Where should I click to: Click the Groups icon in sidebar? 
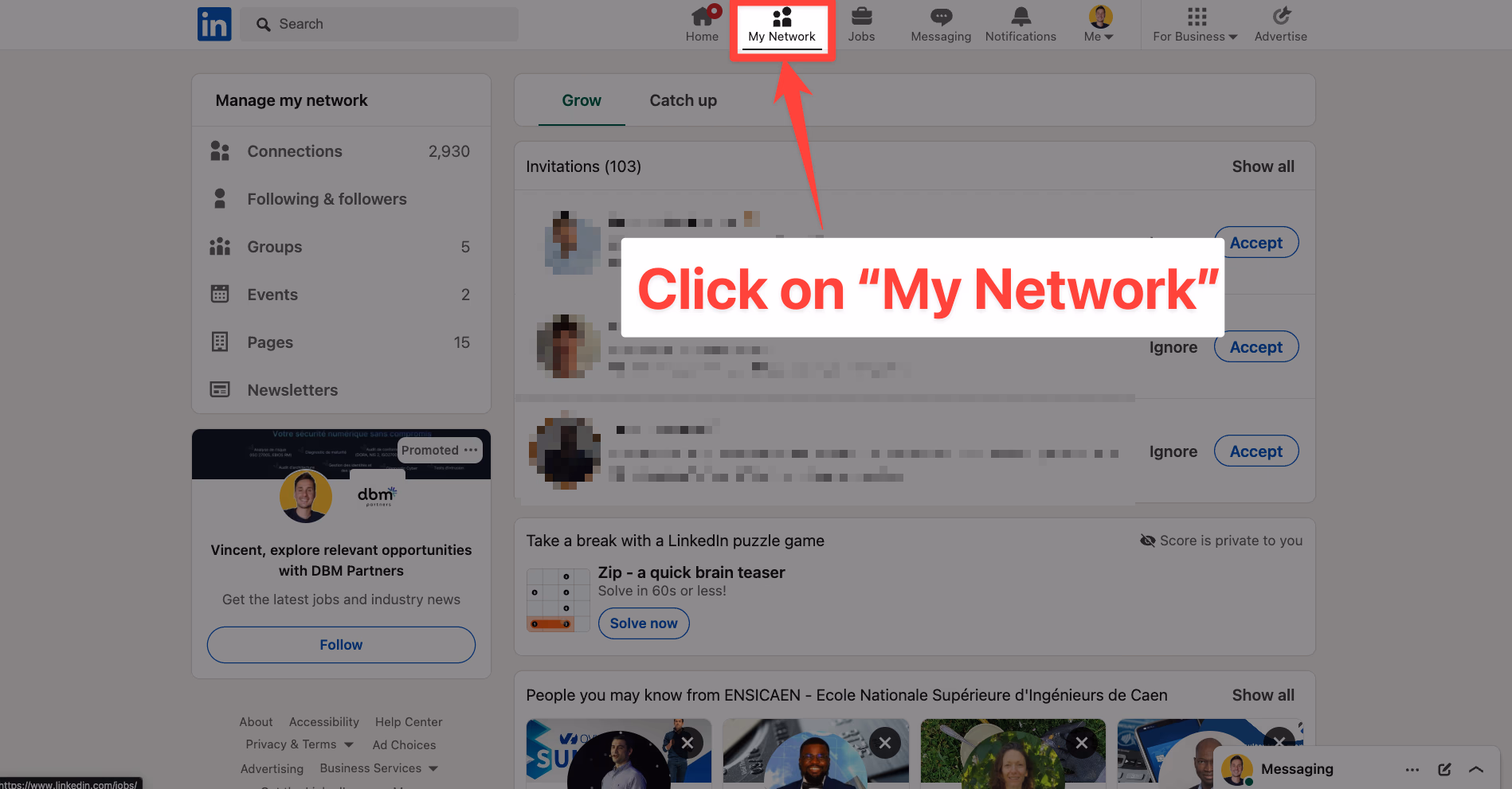[220, 247]
